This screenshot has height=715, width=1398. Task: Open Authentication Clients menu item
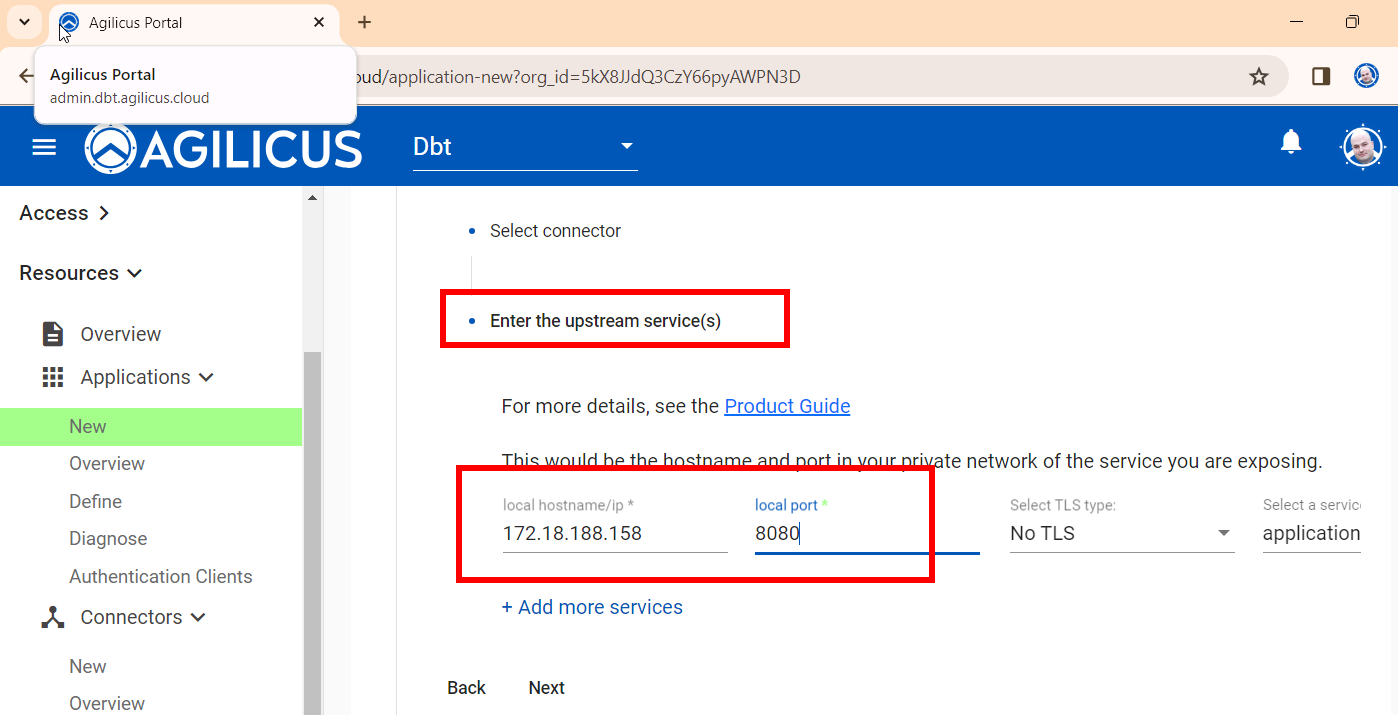point(160,577)
